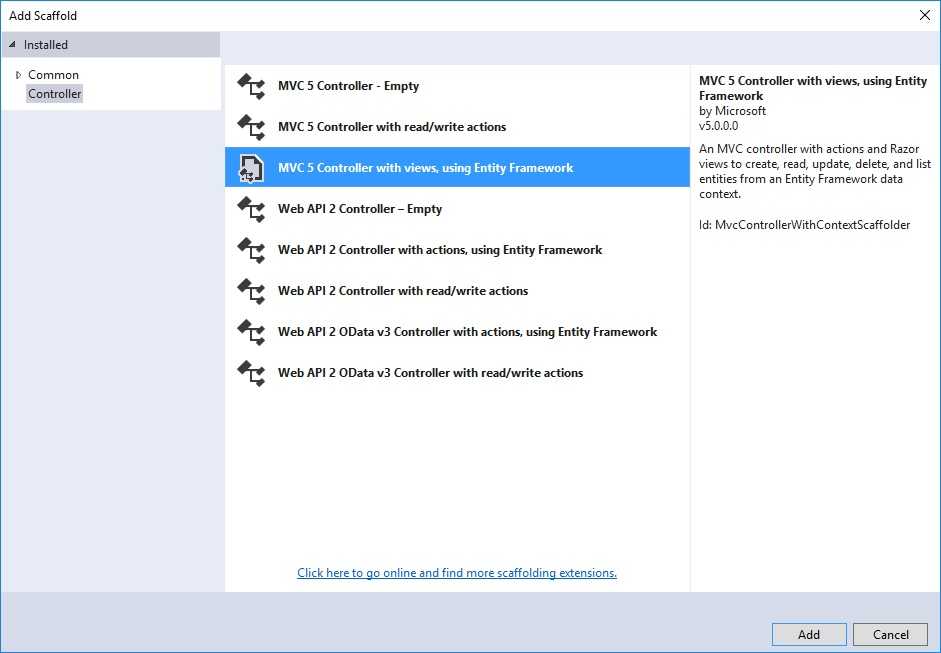Choose MVC 5 Controller with read/write actions
This screenshot has height=653, width=941.
point(457,127)
